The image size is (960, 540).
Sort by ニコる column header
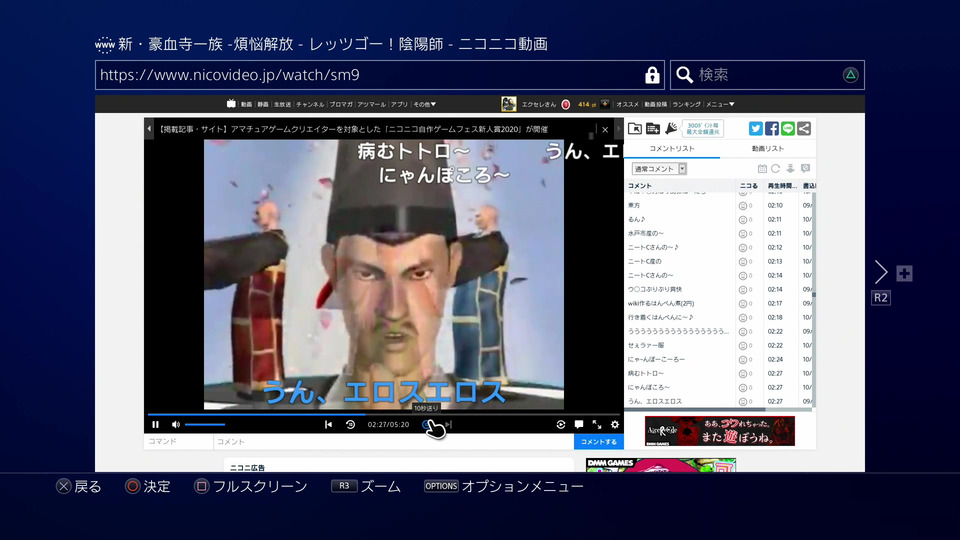(749, 186)
